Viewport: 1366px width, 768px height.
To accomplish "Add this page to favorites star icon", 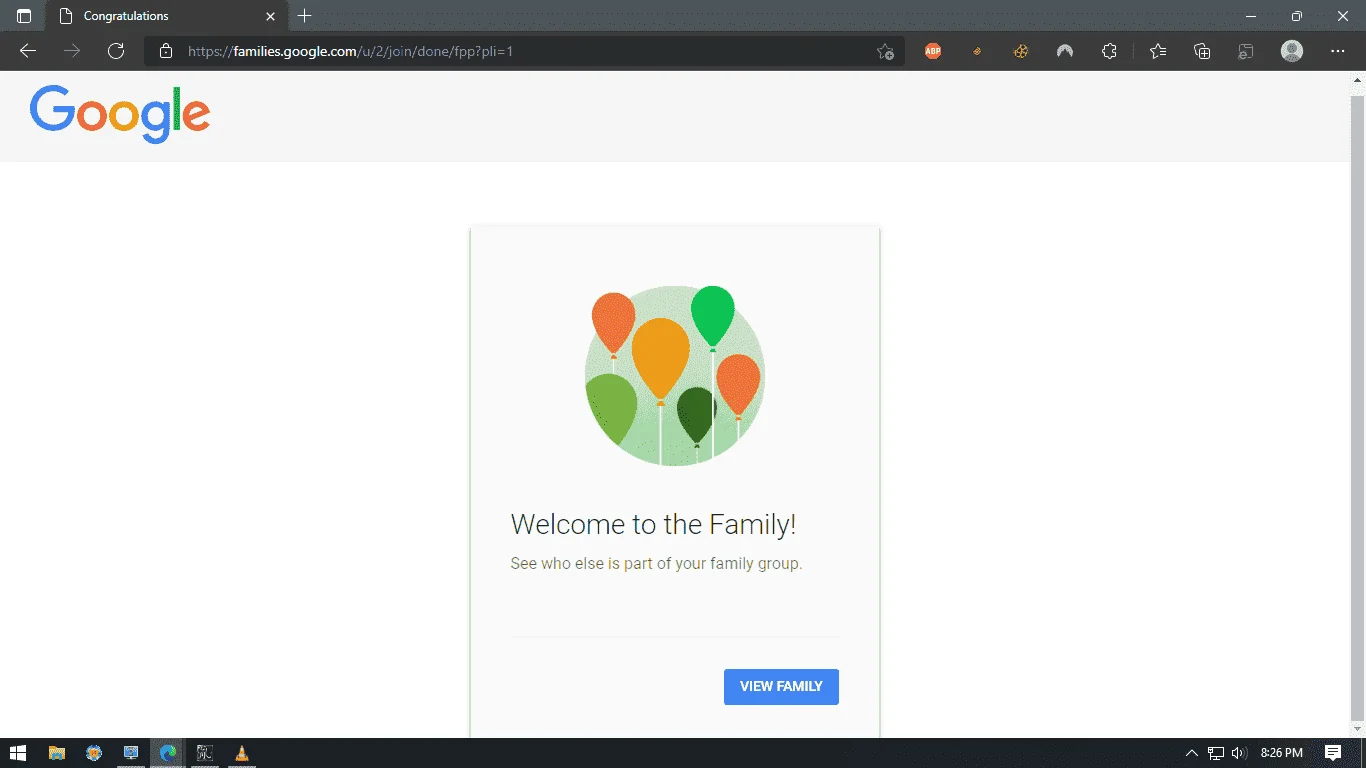I will pyautogui.click(x=885, y=51).
